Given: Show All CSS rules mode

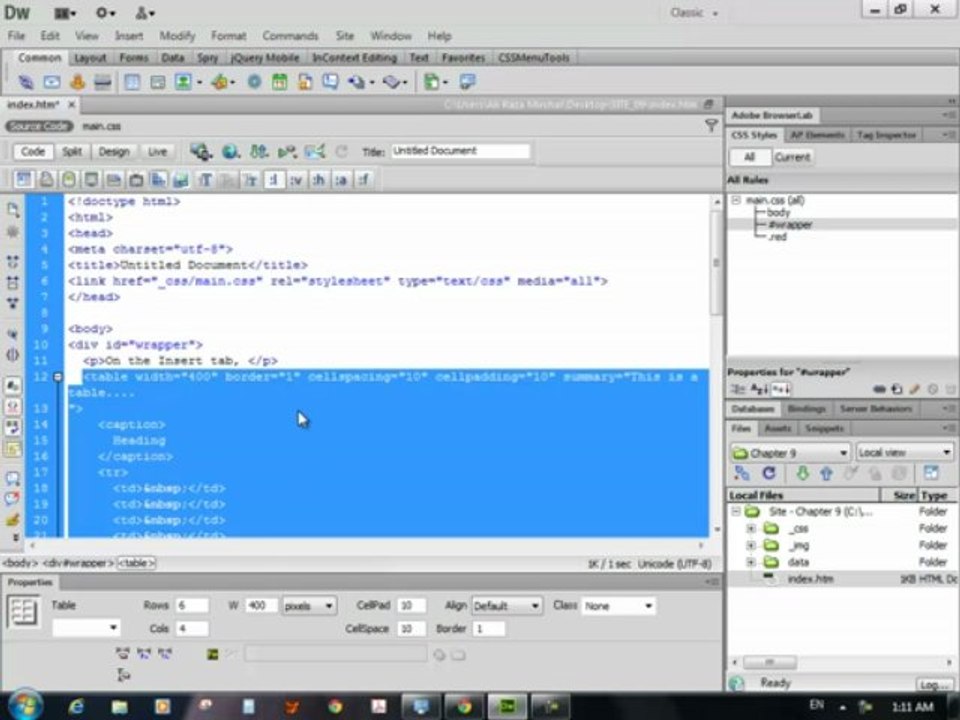Looking at the screenshot, I should pos(749,157).
